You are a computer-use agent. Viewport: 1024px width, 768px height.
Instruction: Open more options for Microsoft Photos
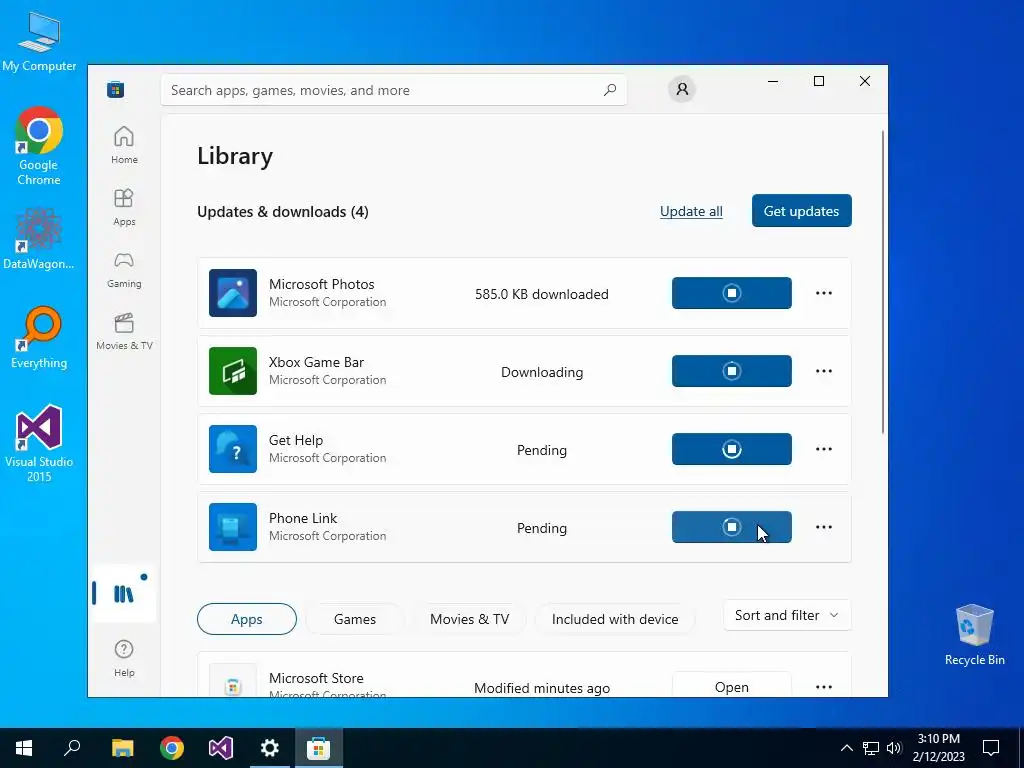[x=824, y=293]
